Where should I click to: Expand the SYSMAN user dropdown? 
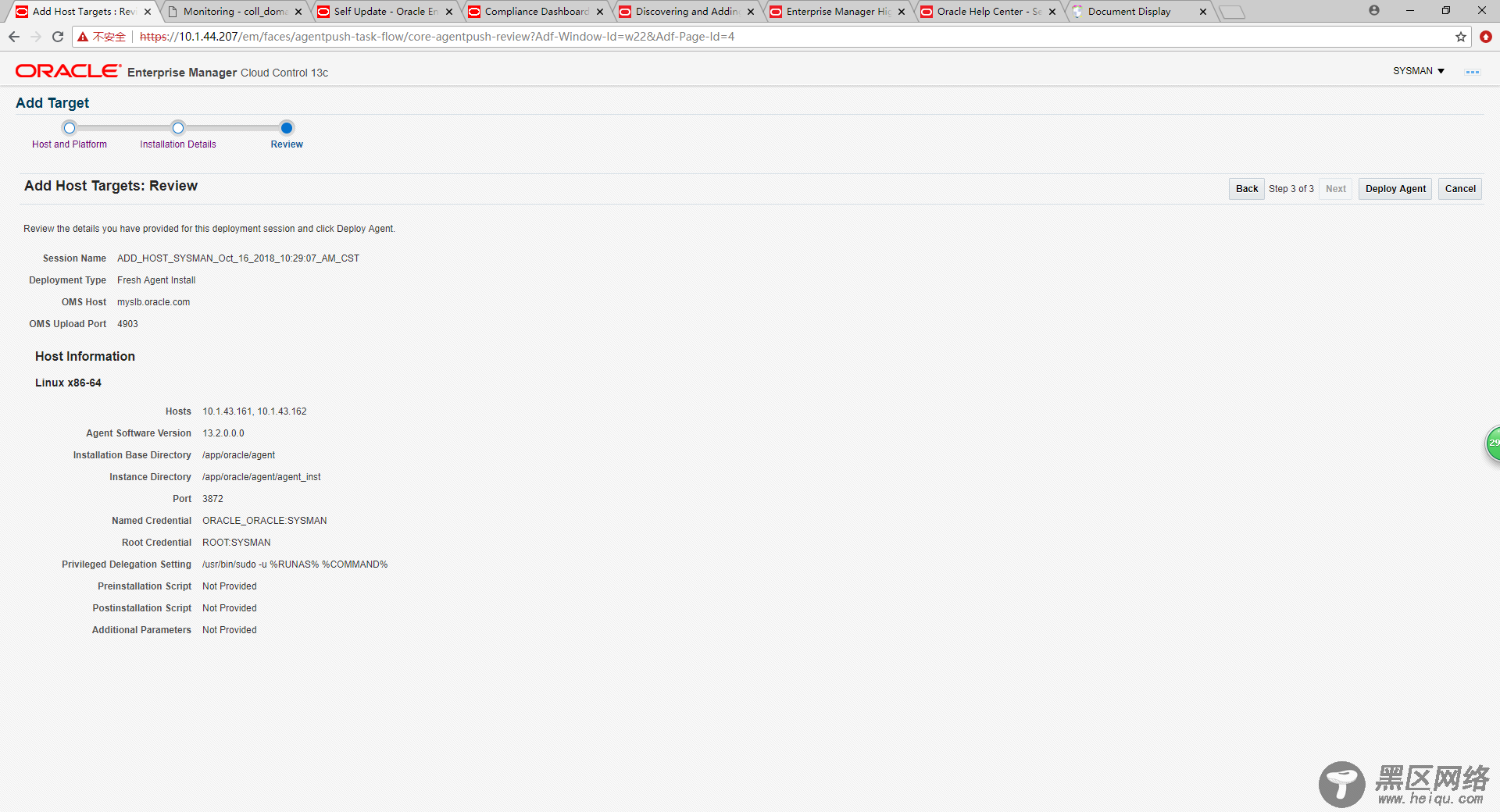[1419, 71]
